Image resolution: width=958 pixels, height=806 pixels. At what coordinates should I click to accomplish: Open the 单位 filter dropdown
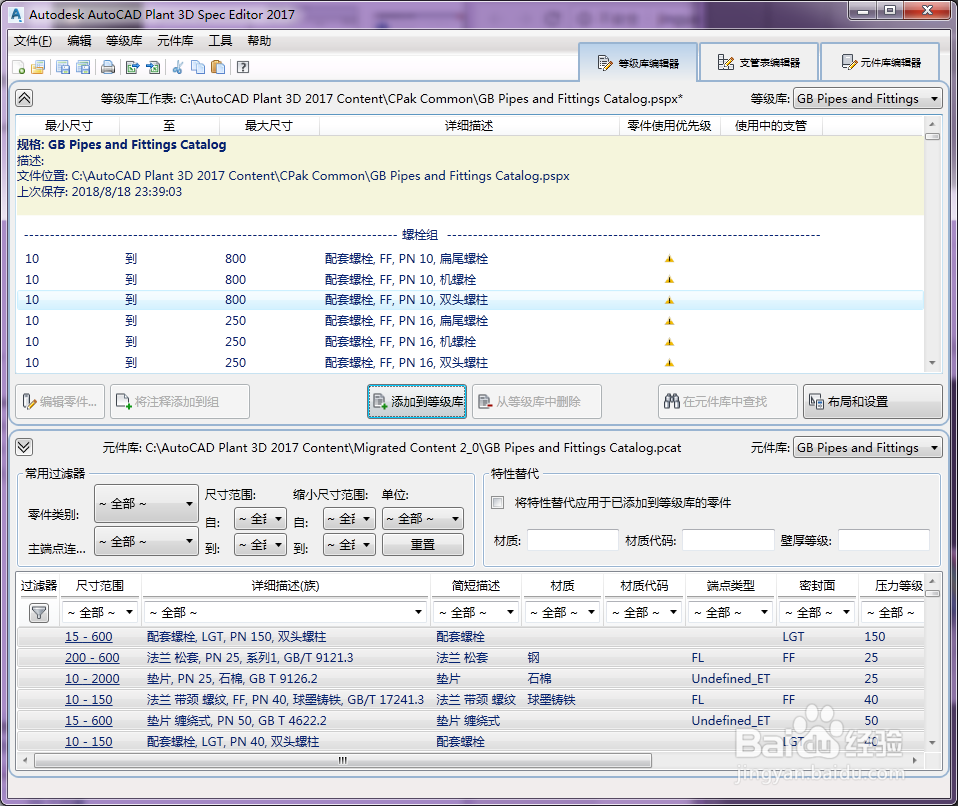click(x=423, y=519)
